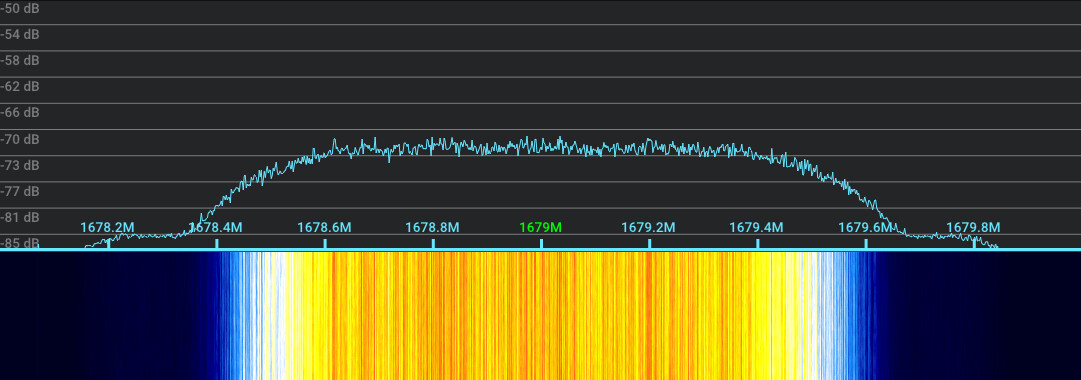Select the 1678.8M frequency label
The image size is (1081, 380).
(x=432, y=228)
